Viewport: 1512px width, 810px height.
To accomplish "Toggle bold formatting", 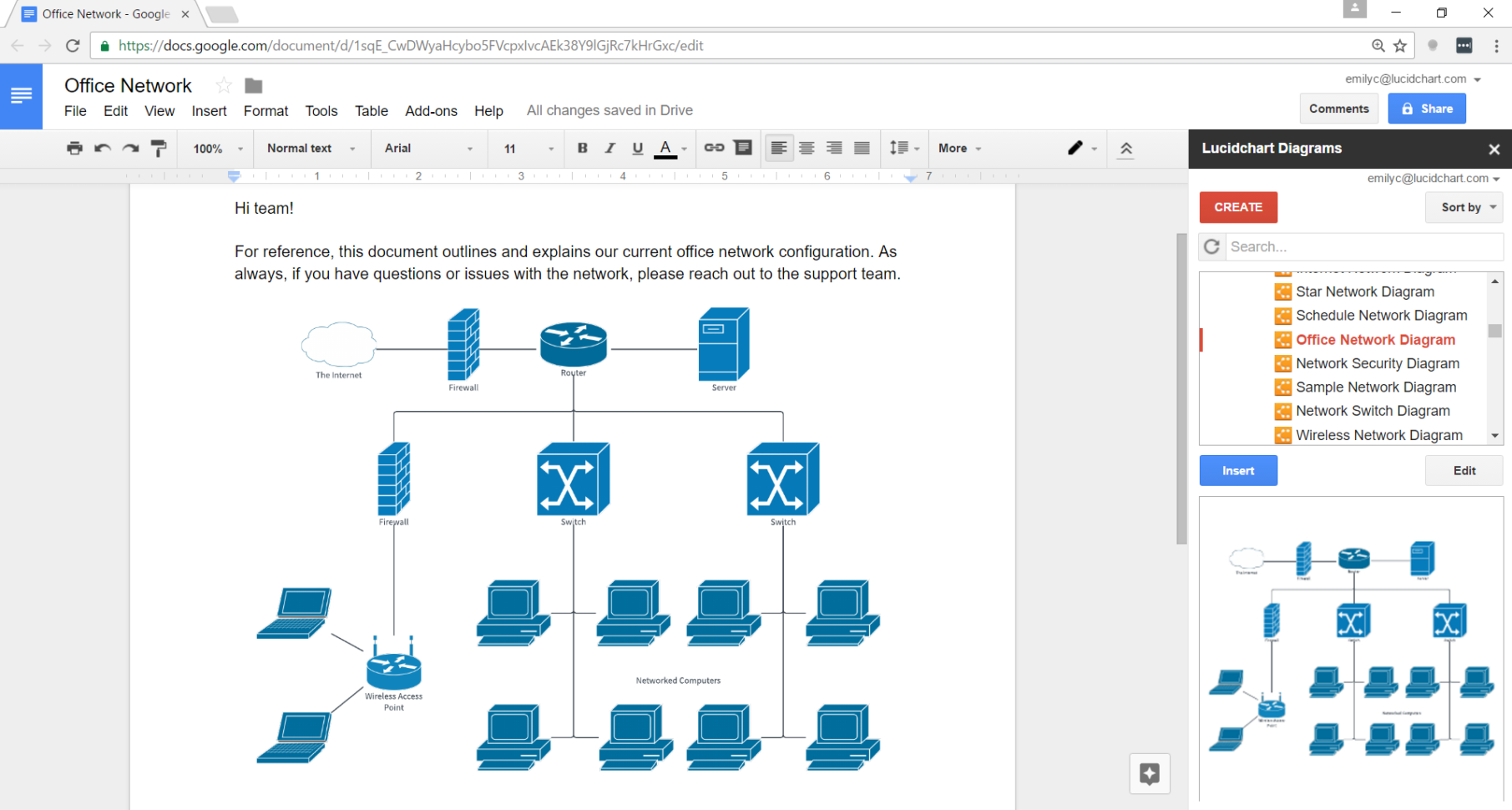I will pos(582,148).
